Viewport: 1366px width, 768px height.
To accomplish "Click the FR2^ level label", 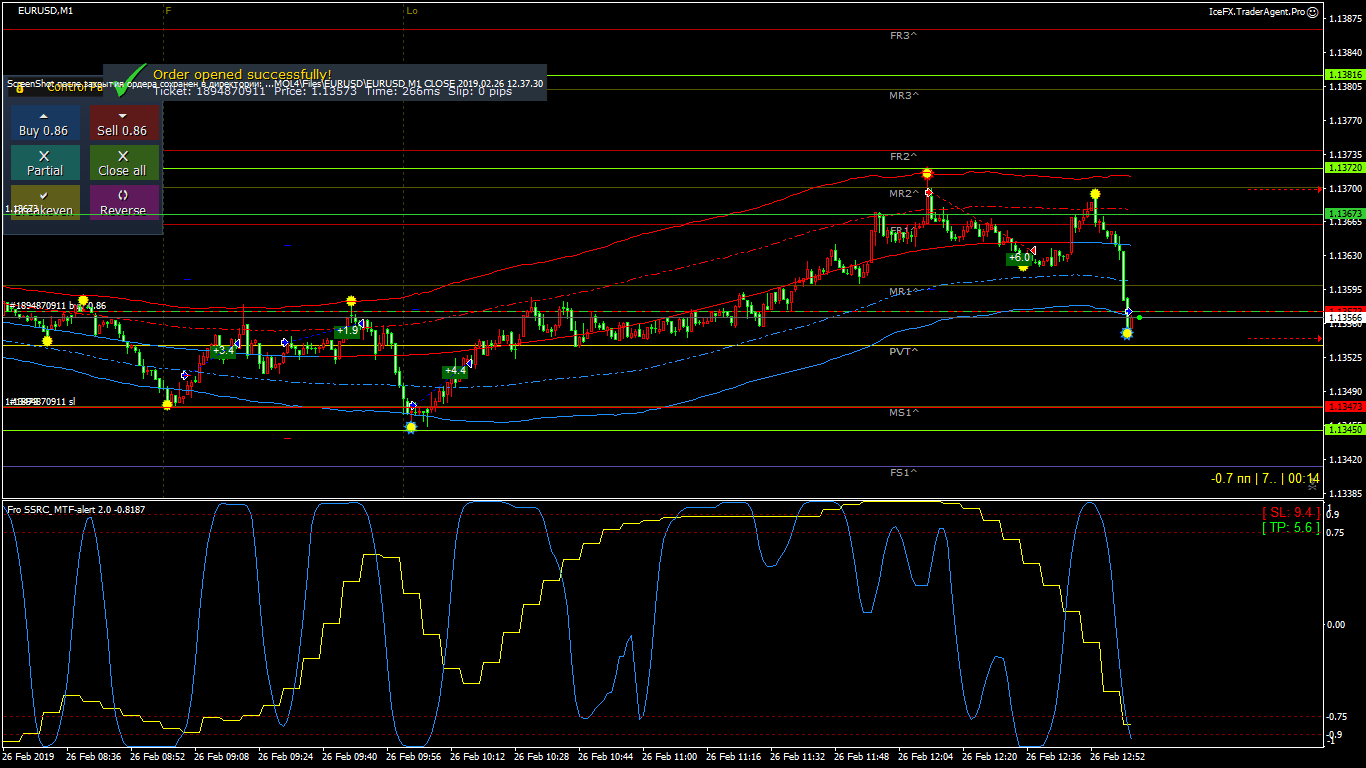I will pyautogui.click(x=904, y=157).
